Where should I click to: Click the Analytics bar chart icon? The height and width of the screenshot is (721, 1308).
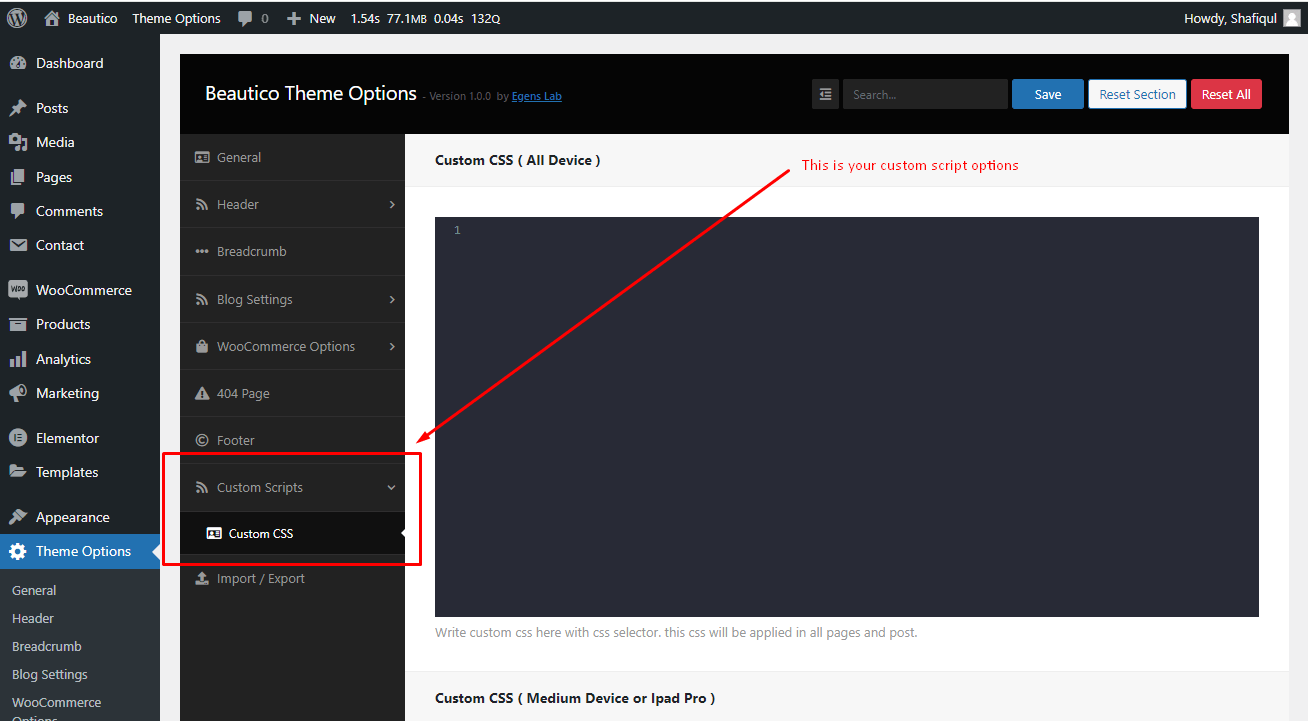[x=18, y=359]
